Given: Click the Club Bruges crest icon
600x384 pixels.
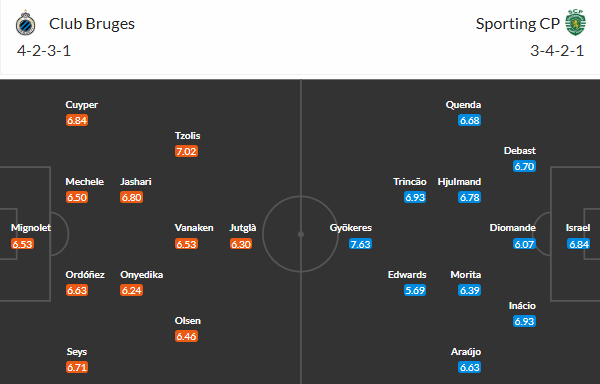Looking at the screenshot, I should pos(26,23).
